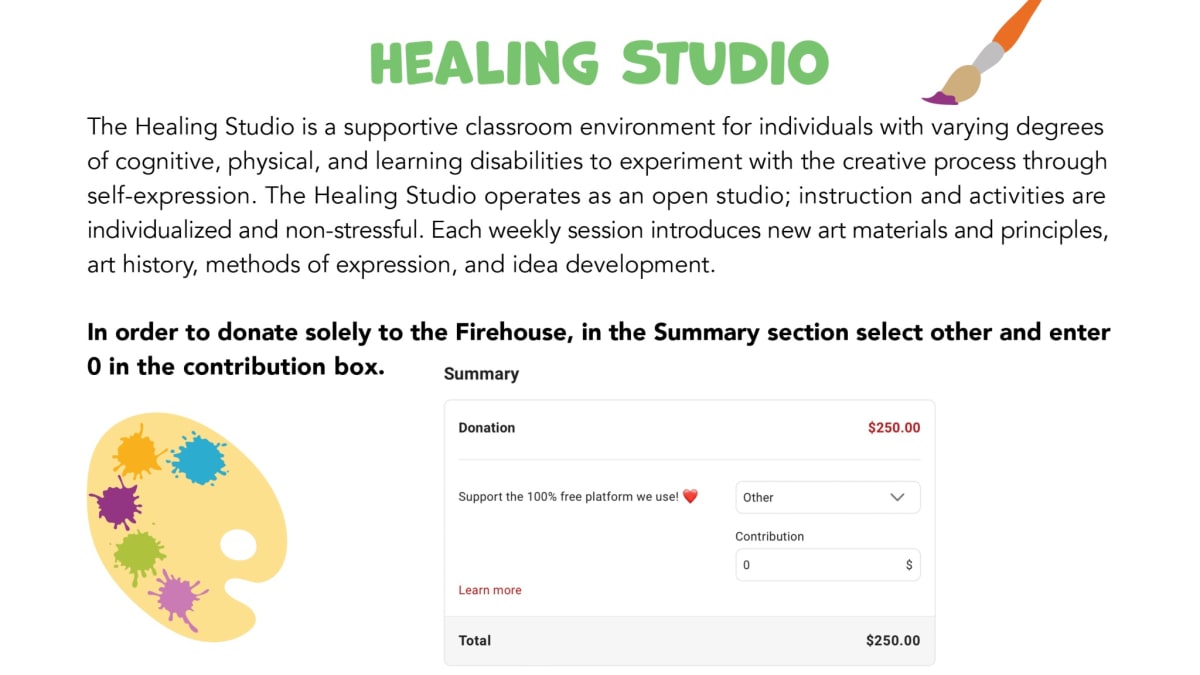Click the thumb hole of the palette
The height and width of the screenshot is (675, 1200).
[x=238, y=546]
